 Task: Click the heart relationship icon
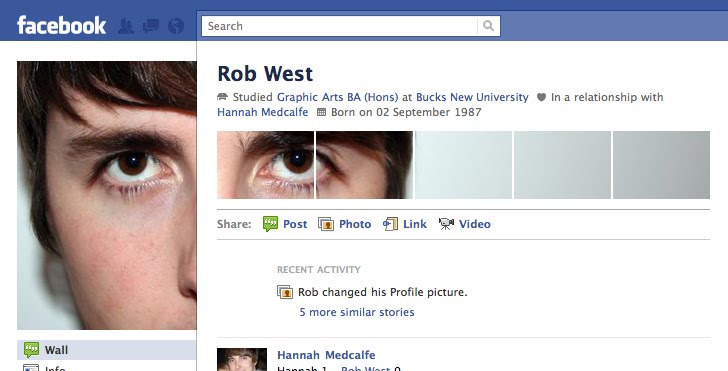click(541, 98)
